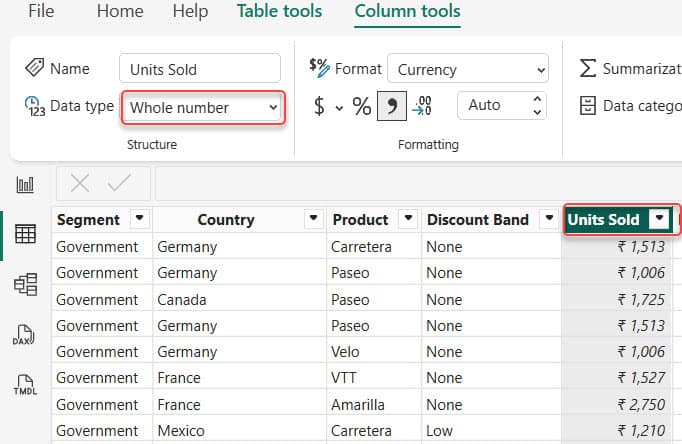Commit formula with the checkmark icon
The image size is (682, 444).
[x=119, y=183]
